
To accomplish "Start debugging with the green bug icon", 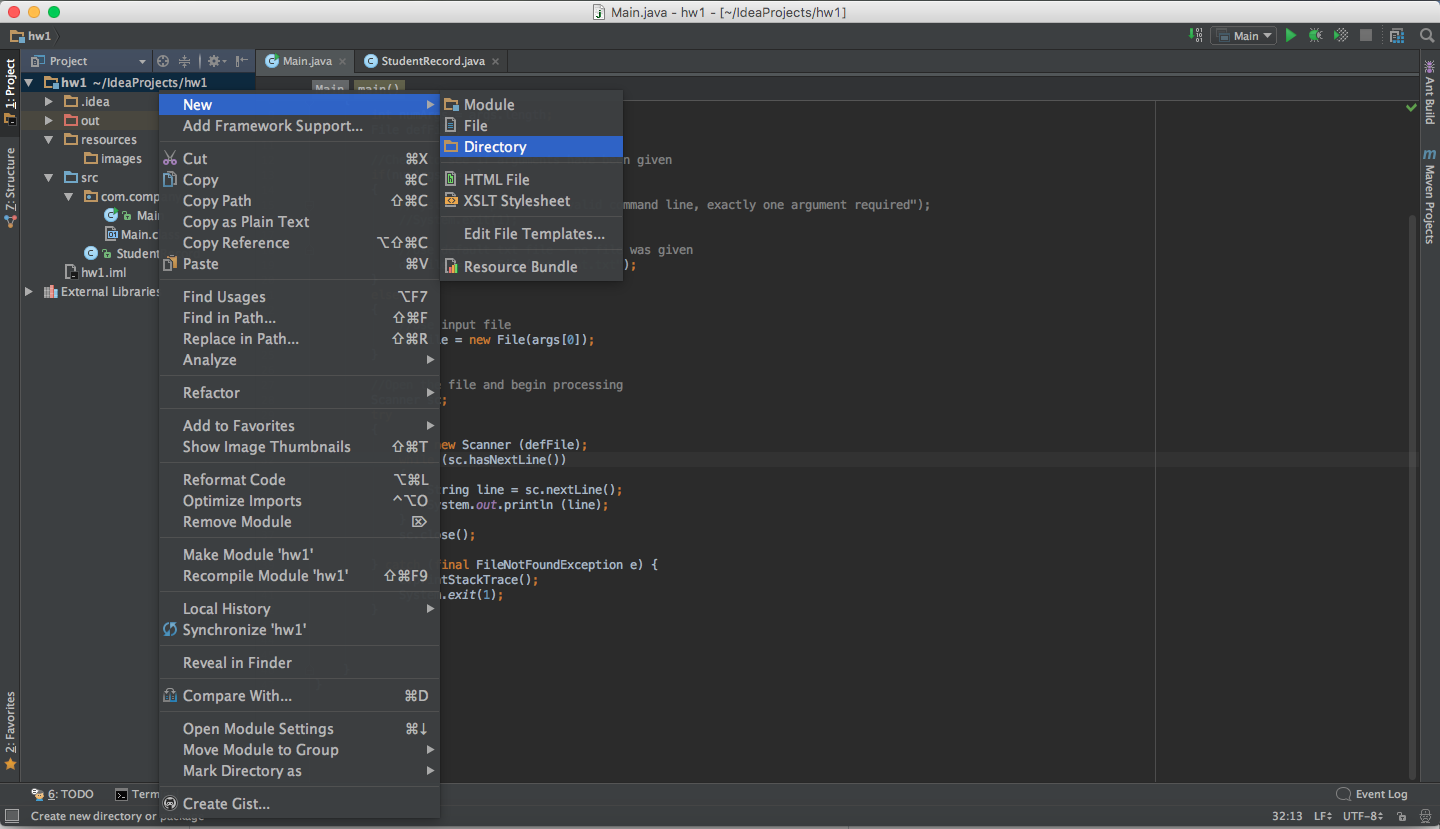I will point(1316,35).
